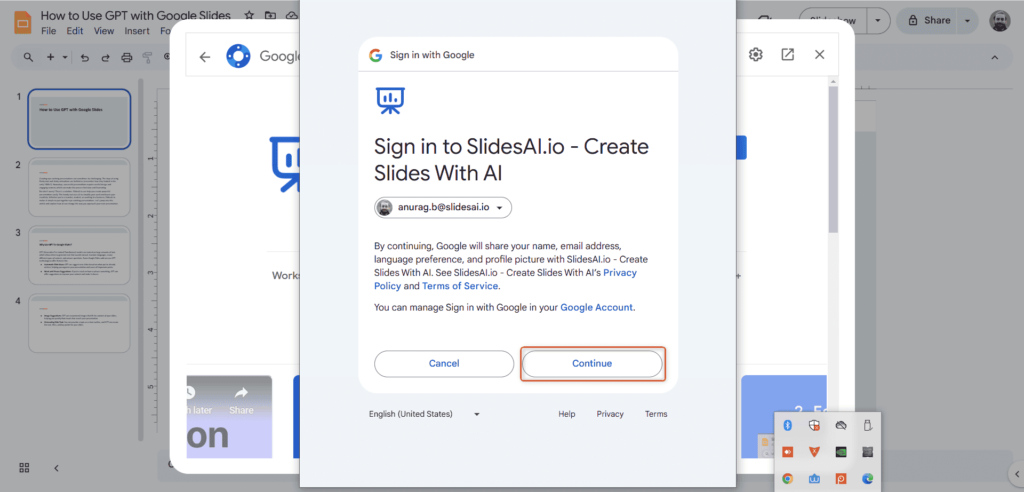Click the Bluetooth icon in system tray
Screen dimensions: 1024x492
(x=788, y=425)
